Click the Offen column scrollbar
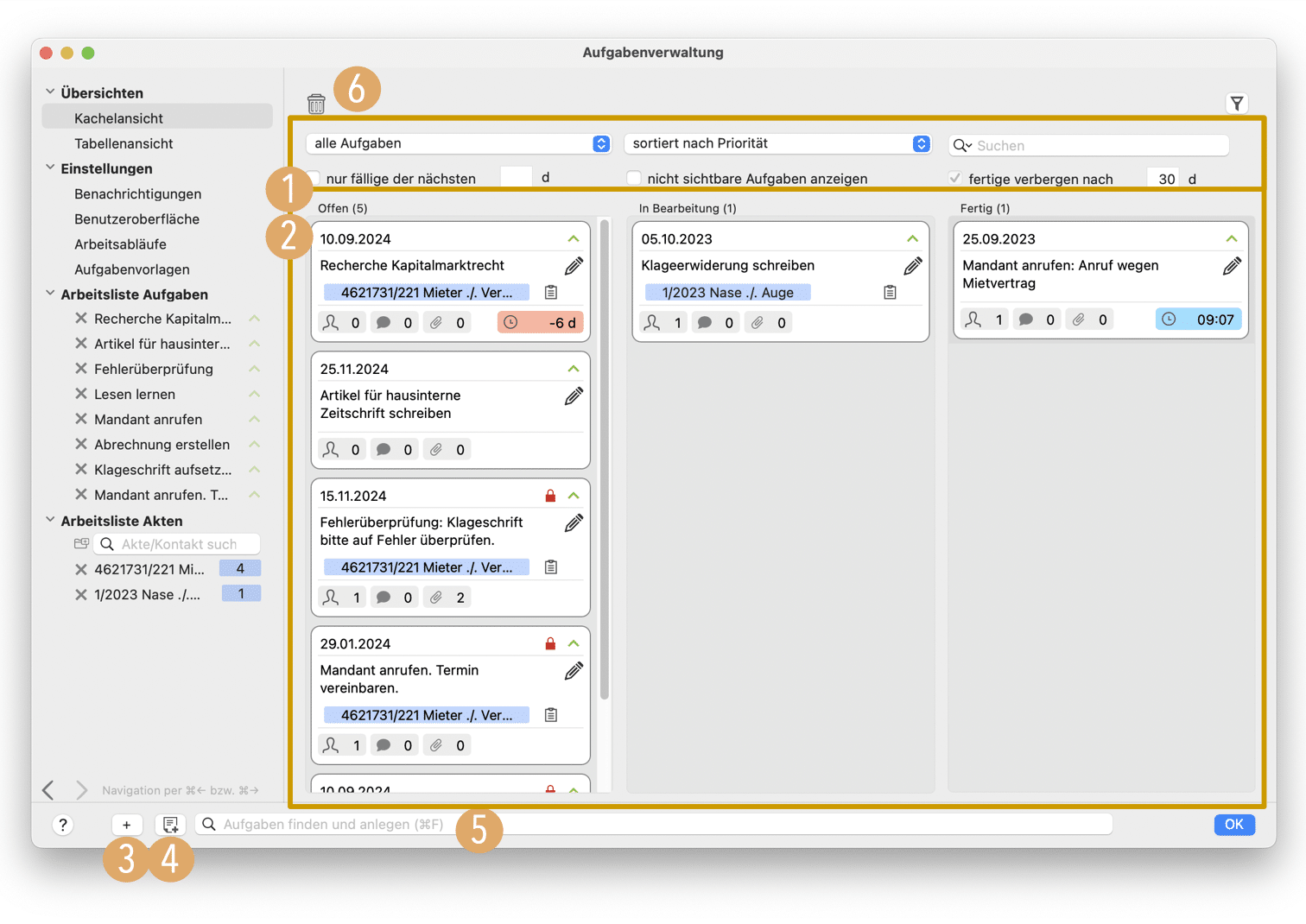 tap(605, 460)
